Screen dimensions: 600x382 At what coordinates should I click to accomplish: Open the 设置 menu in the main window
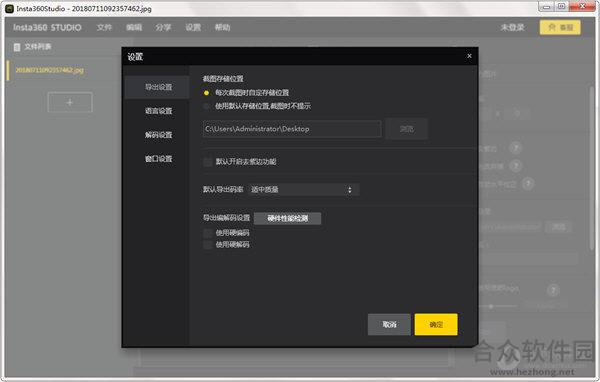(193, 28)
